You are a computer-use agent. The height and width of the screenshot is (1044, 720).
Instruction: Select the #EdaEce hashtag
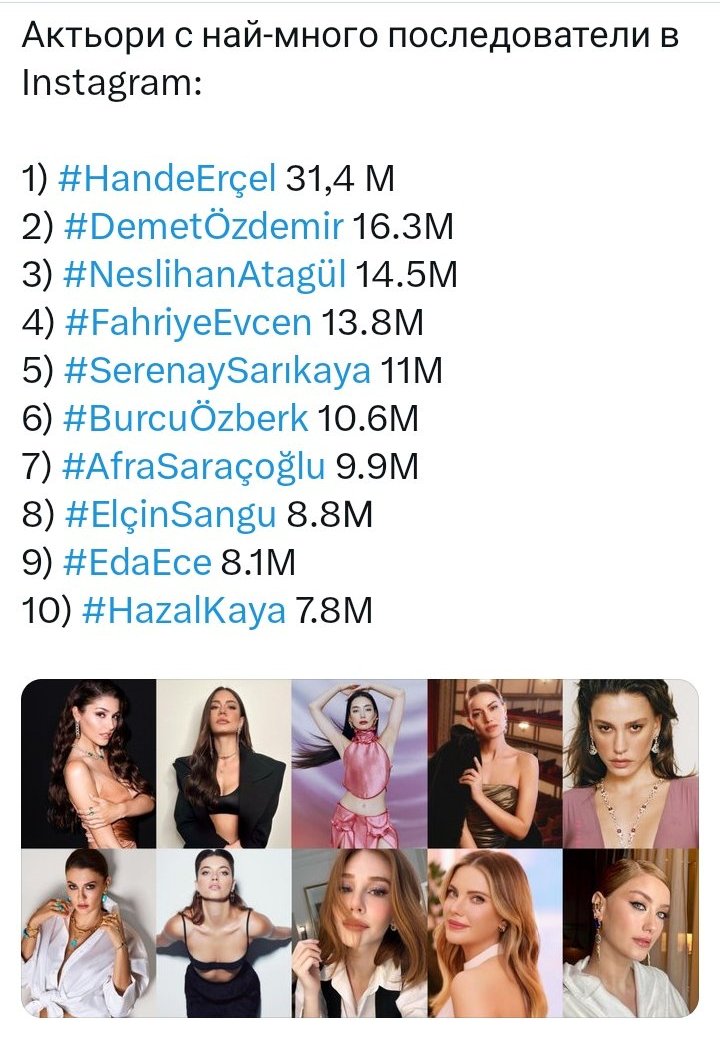click(137, 564)
